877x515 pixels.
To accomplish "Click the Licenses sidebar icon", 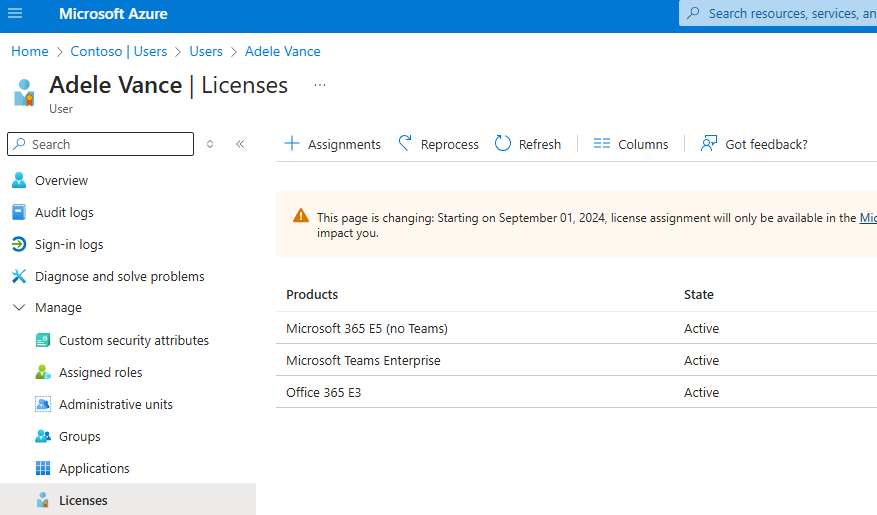I will (x=43, y=500).
